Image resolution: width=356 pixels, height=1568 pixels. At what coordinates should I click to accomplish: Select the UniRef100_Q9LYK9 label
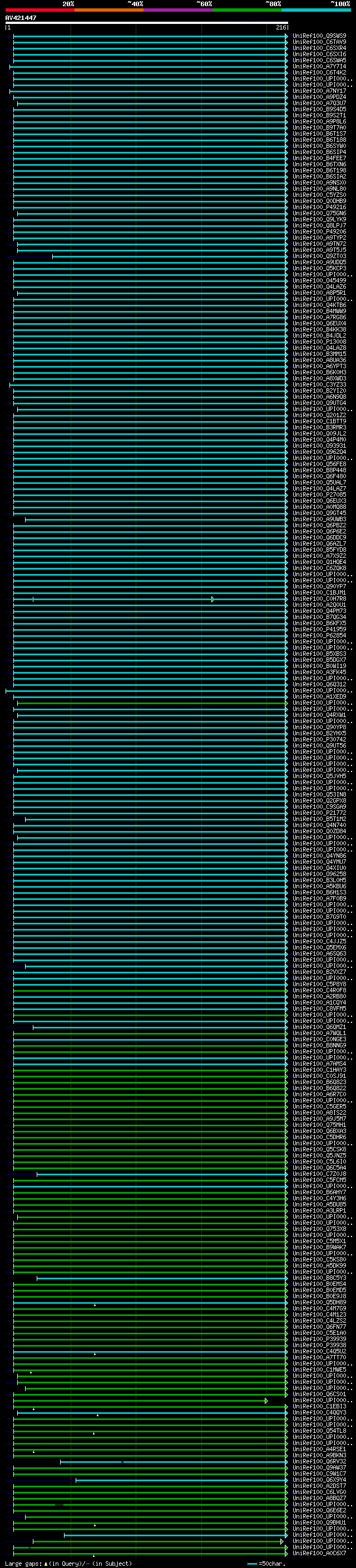[x=319, y=219]
